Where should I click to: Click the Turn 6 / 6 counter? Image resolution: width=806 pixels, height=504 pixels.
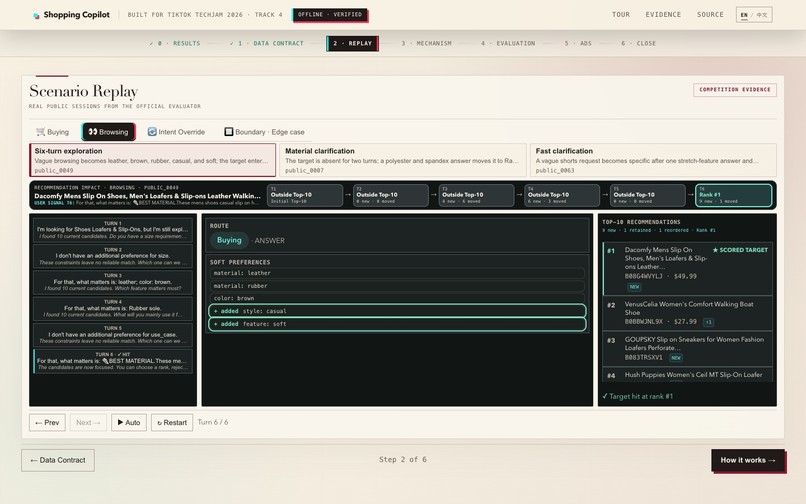pyautogui.click(x=213, y=422)
